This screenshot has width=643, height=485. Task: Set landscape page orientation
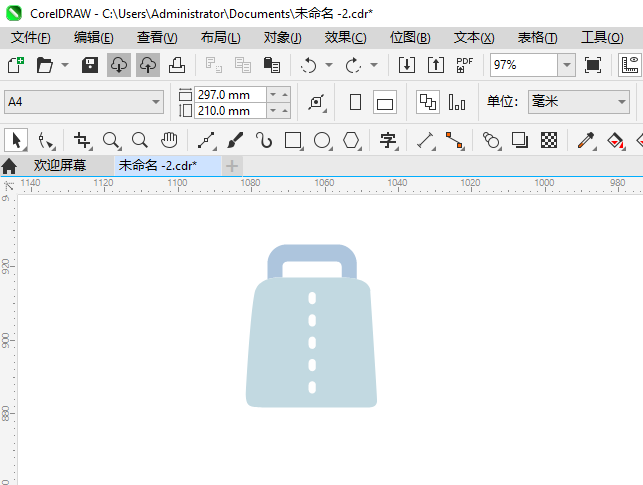pos(385,102)
